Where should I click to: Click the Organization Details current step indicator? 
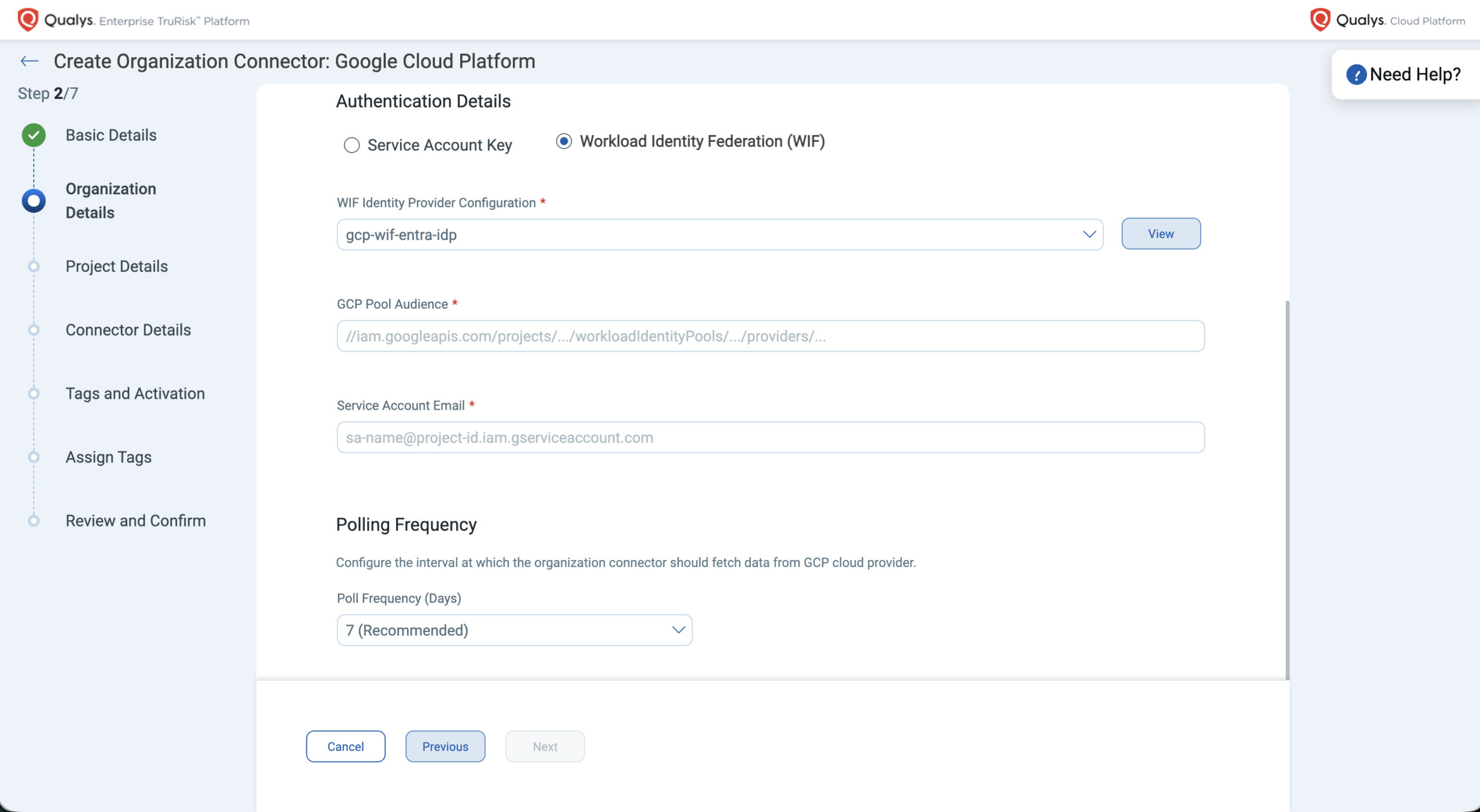[34, 201]
